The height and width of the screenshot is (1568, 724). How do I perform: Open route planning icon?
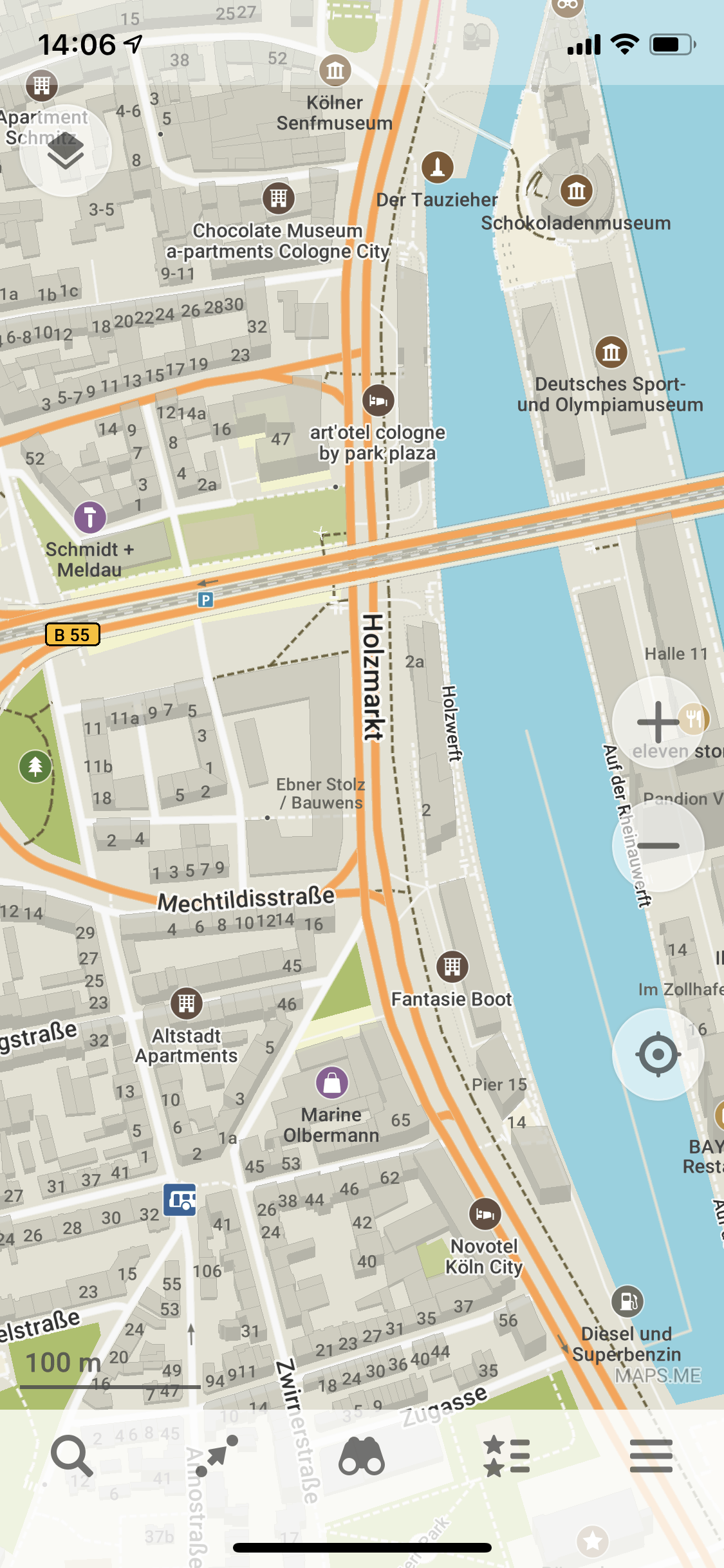[217, 1456]
